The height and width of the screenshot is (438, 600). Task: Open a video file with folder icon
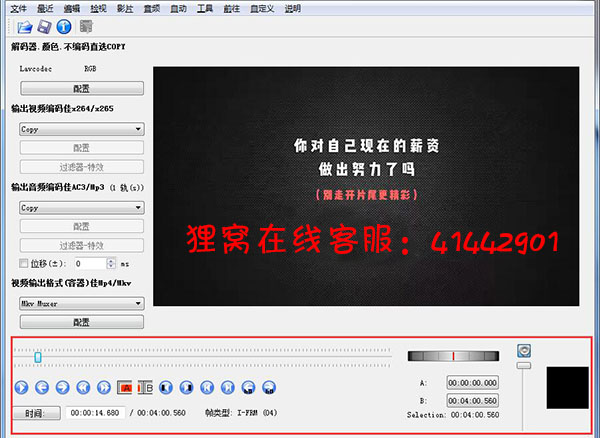click(24, 27)
